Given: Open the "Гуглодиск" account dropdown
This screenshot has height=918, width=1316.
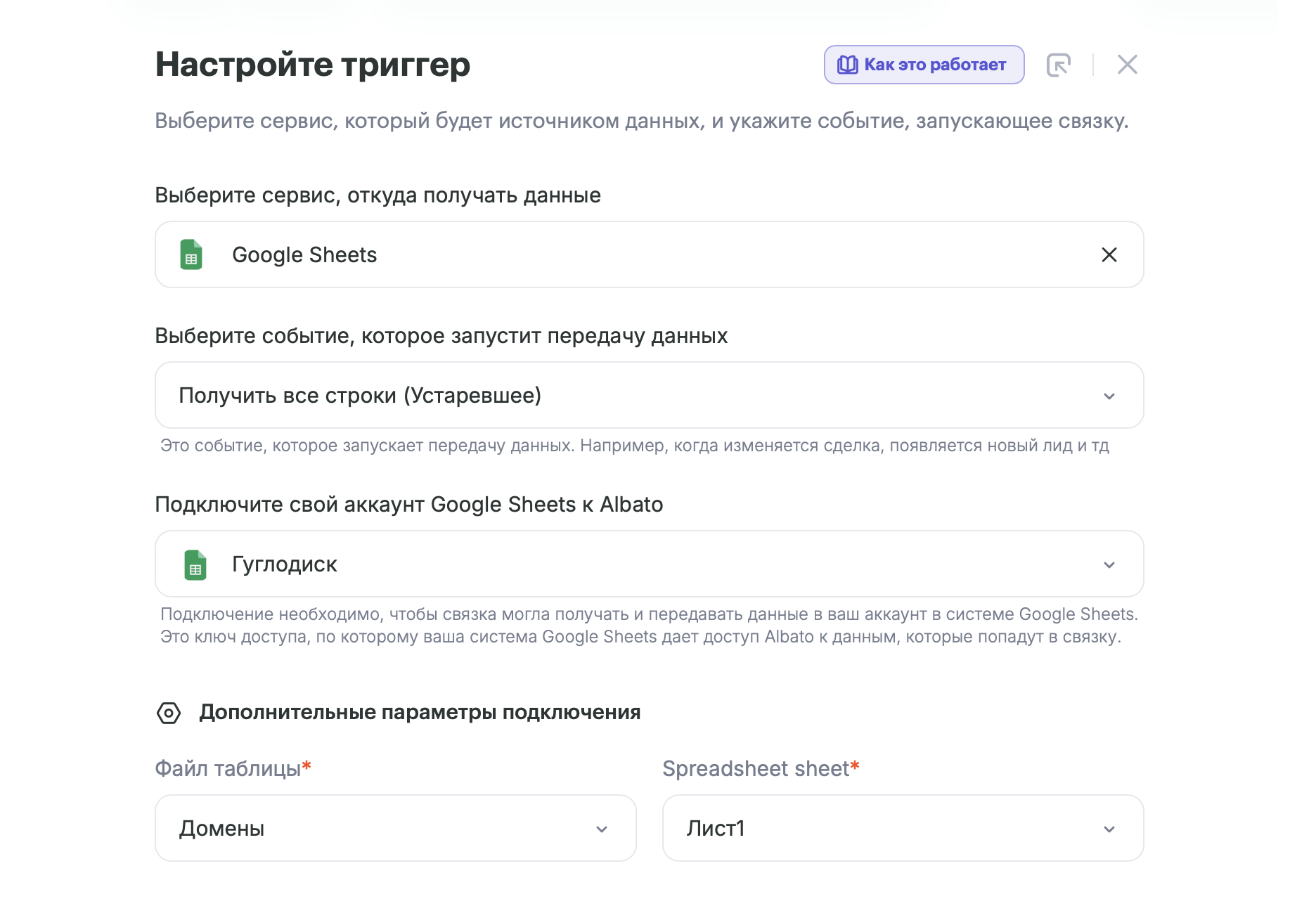Looking at the screenshot, I should (x=633, y=564).
